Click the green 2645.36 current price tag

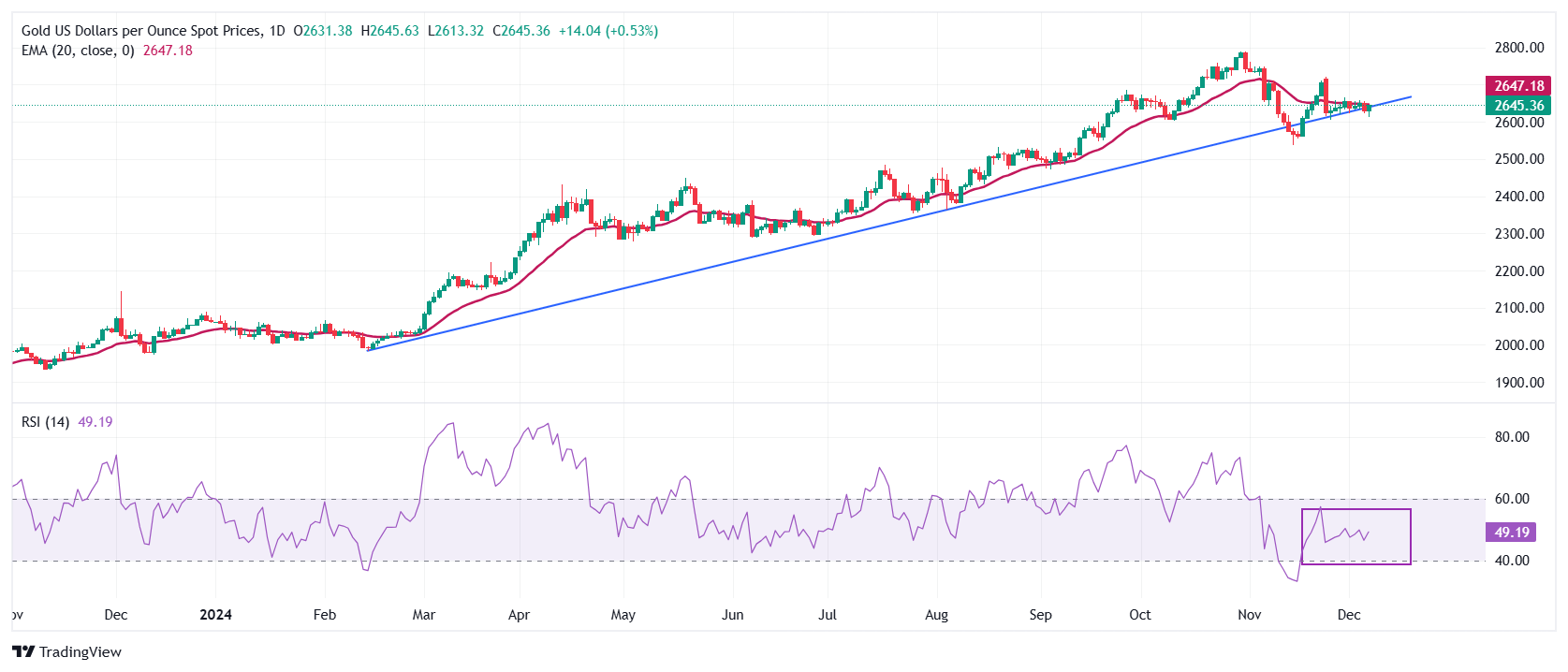[x=1517, y=106]
